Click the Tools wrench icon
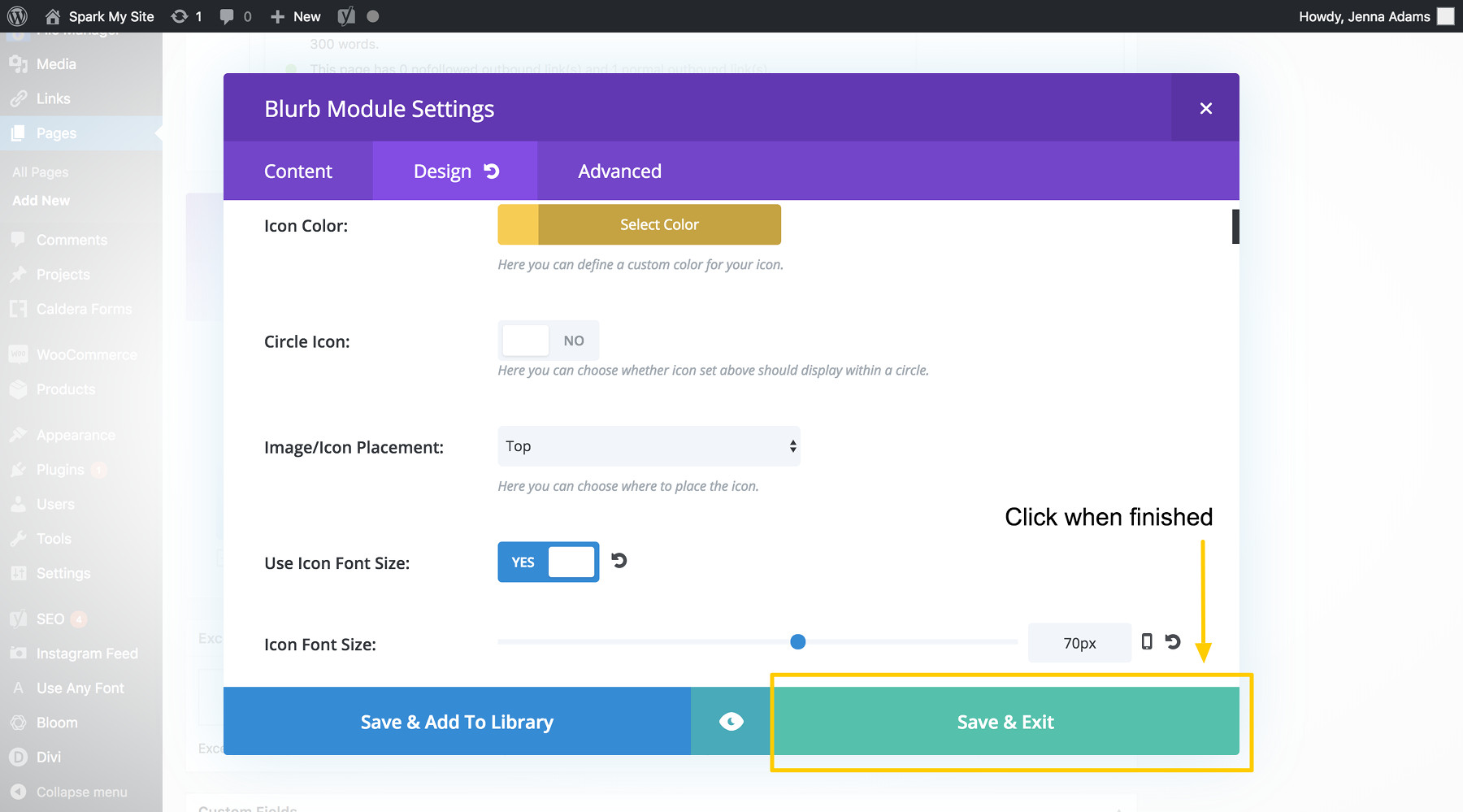Screen dimensions: 1463x812 tap(18, 539)
